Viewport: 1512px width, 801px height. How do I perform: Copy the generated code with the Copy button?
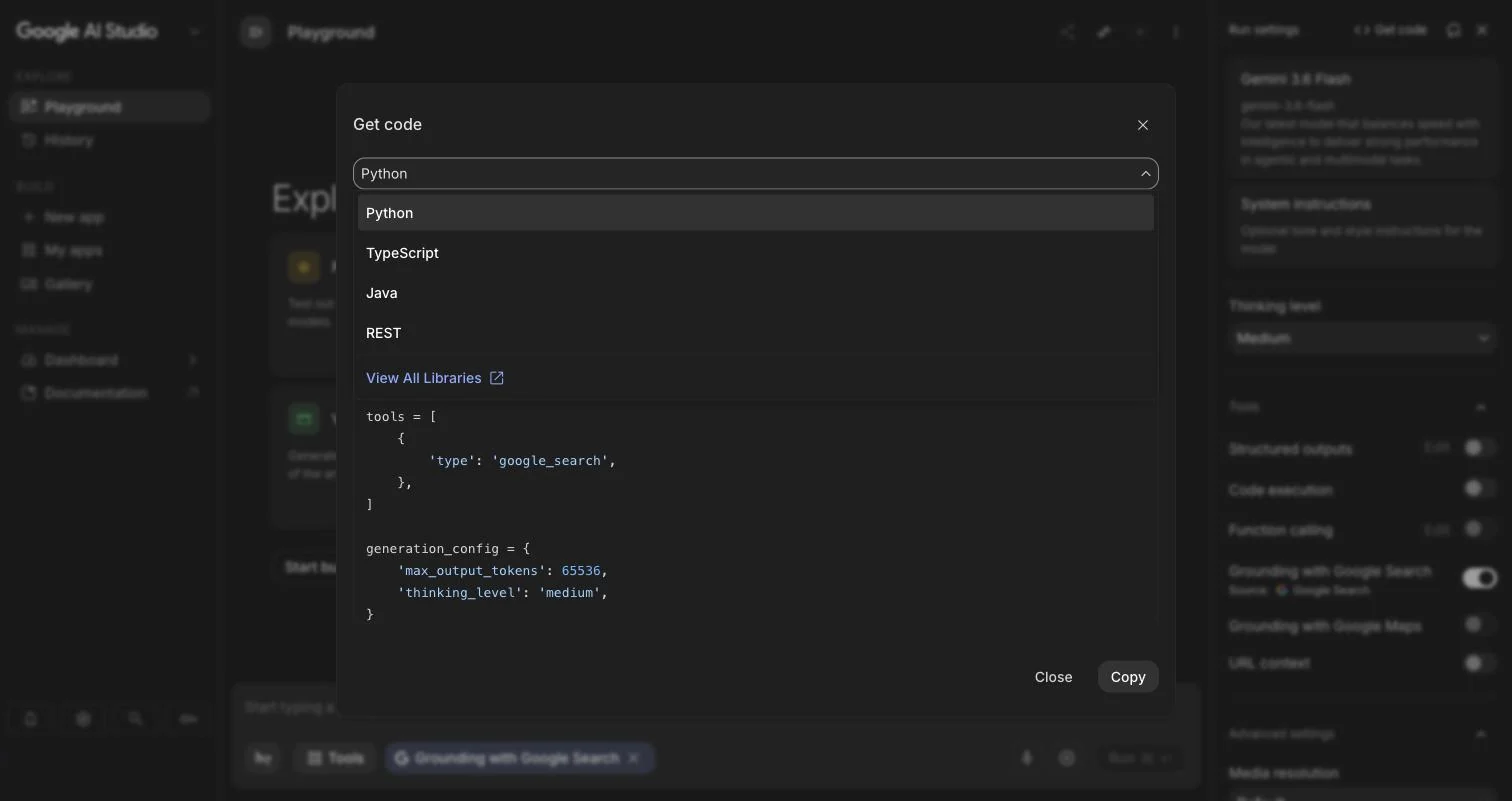tap(1128, 677)
